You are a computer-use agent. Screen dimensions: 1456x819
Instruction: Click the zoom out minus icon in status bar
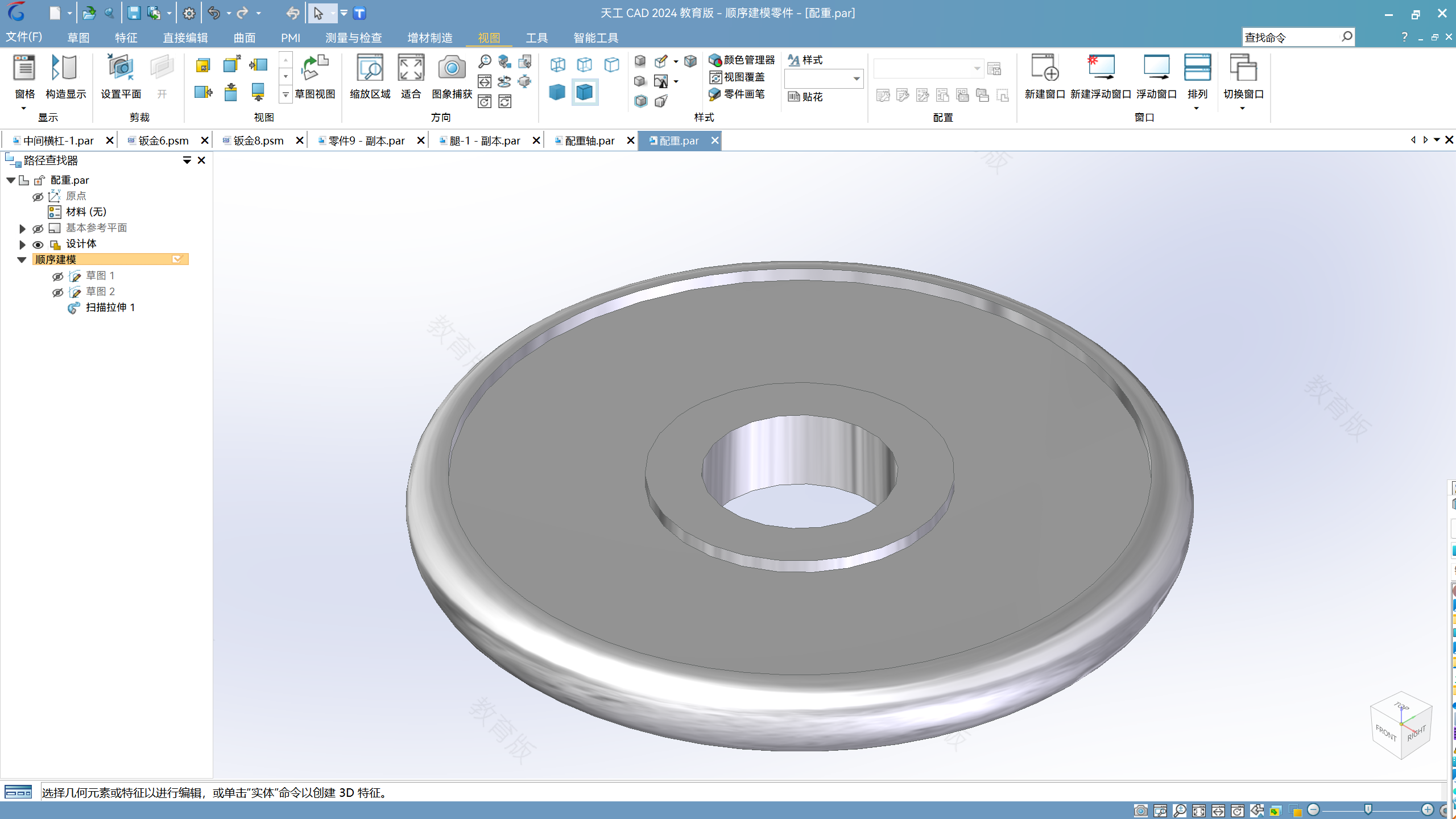point(1313,810)
